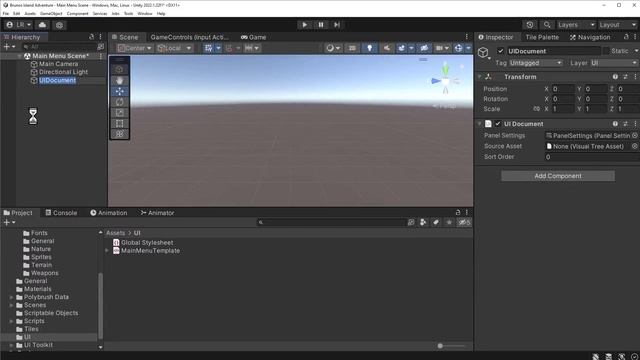
Task: Open the cloud services icon
Action: pos(42,25)
